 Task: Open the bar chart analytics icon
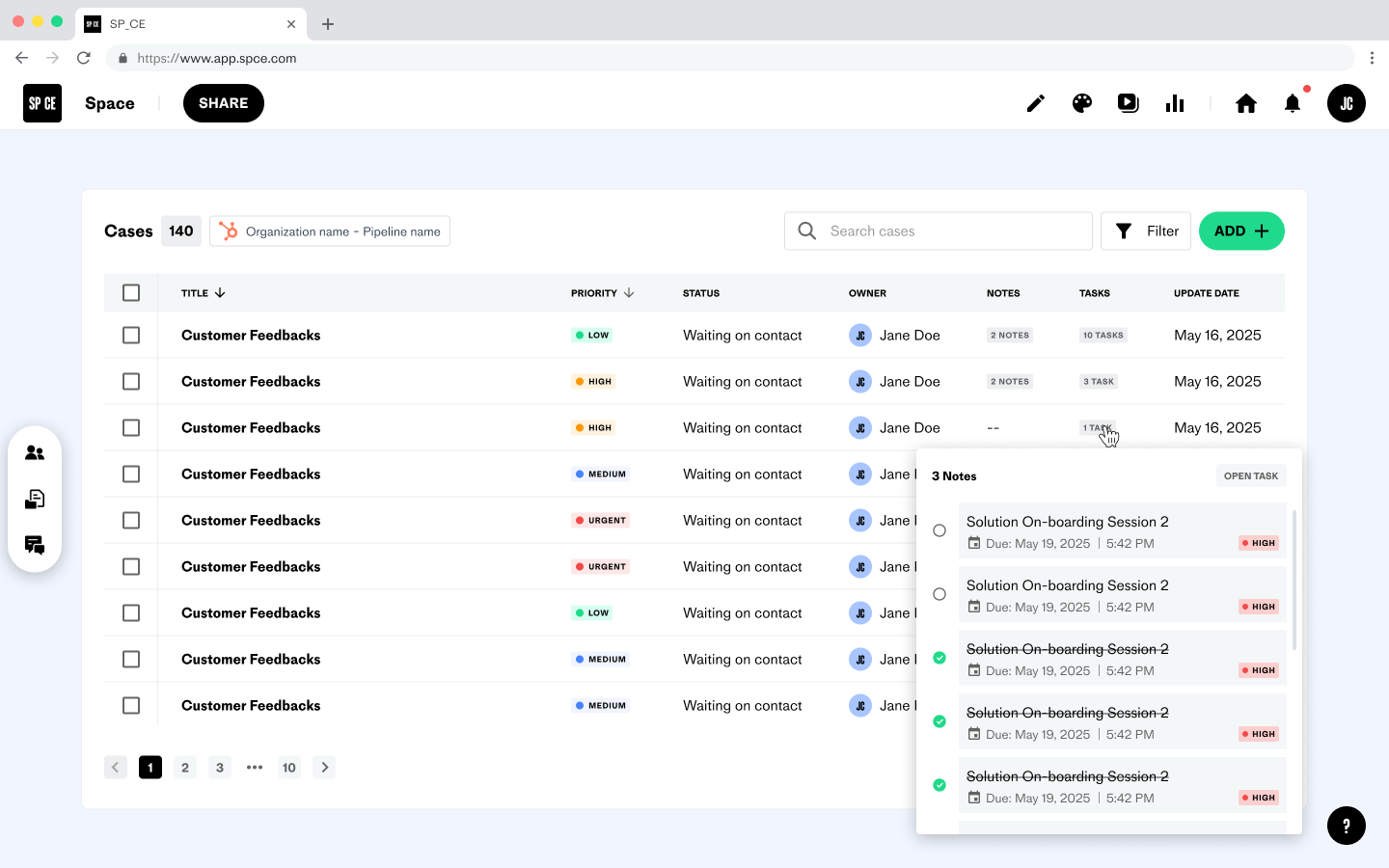tap(1175, 103)
